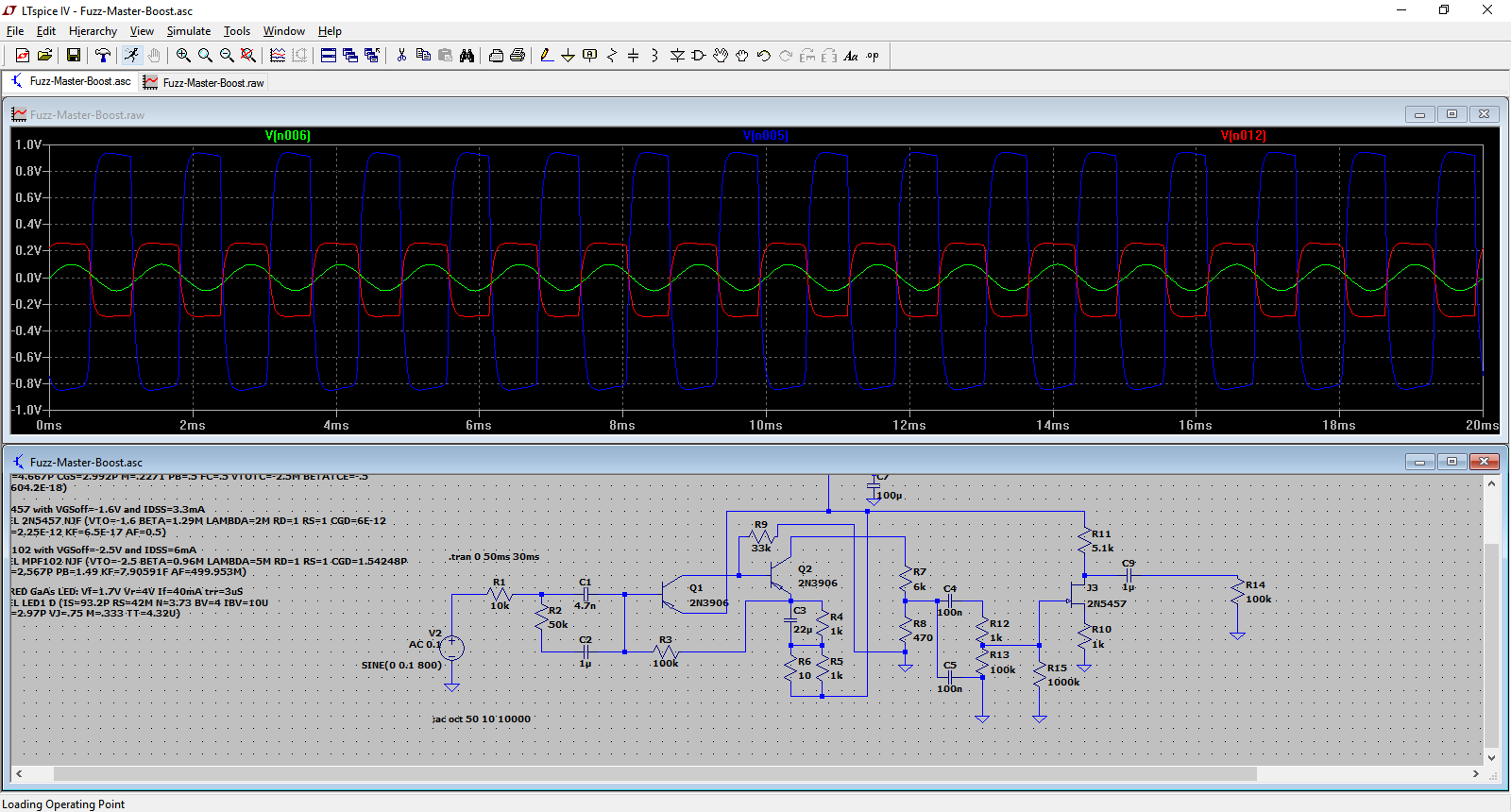Image resolution: width=1511 pixels, height=812 pixels.
Task: Open the SPICE directive .op tool
Action: (873, 56)
